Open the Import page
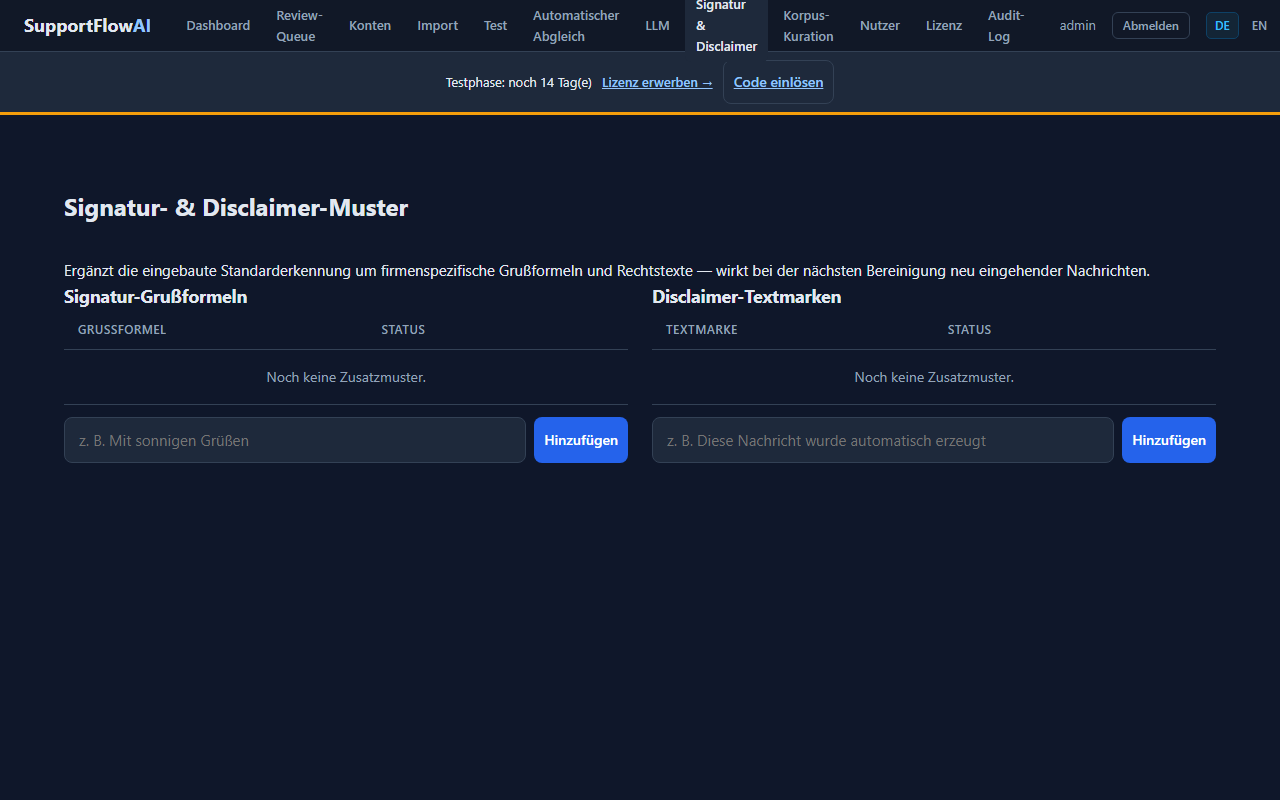Viewport: 1280px width, 800px height. (x=438, y=26)
